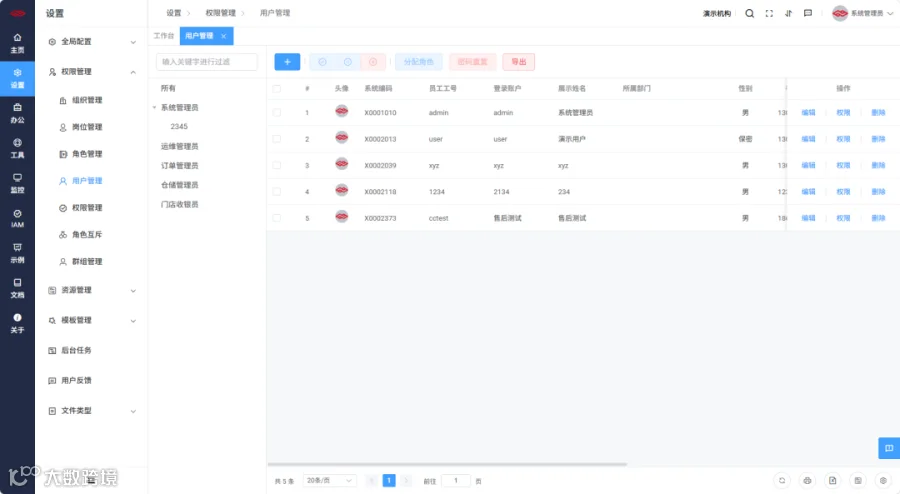The height and width of the screenshot is (494, 900).
Task: Click the second circle toolbar icon
Action: 347,61
